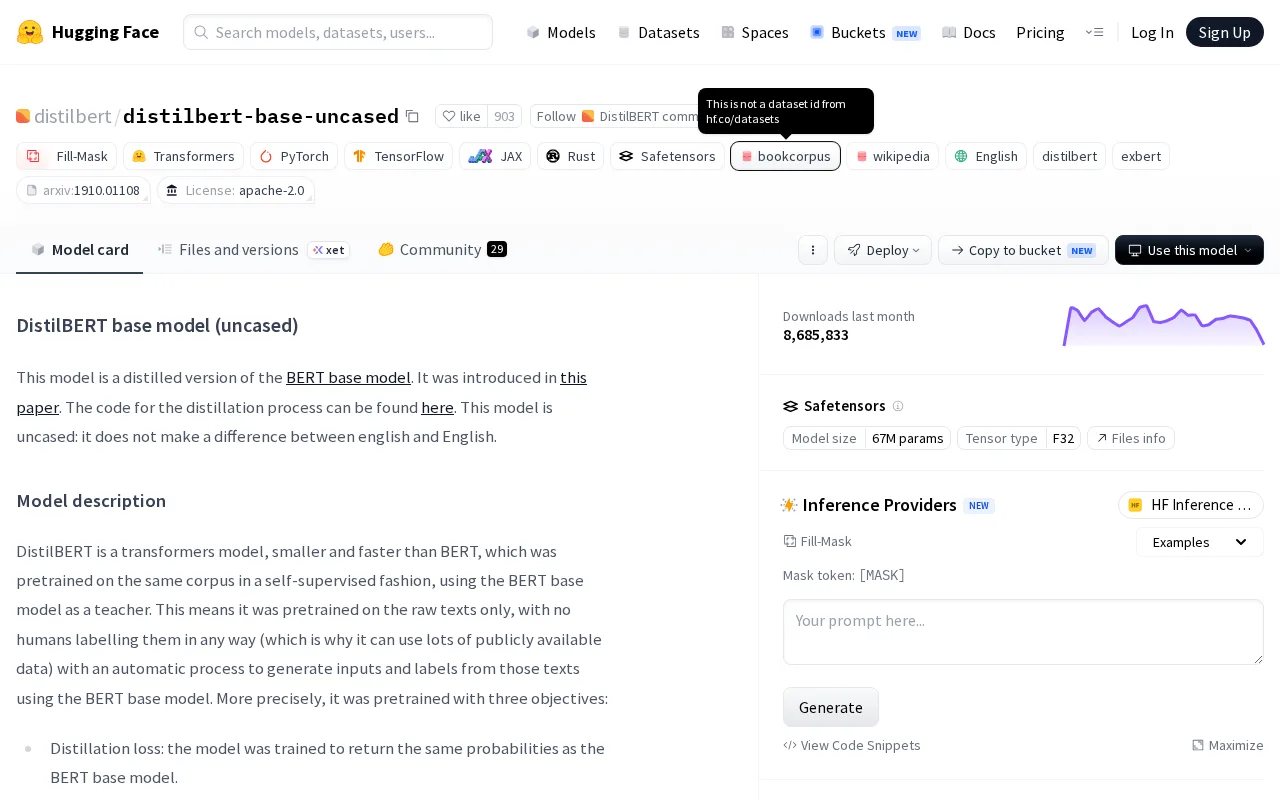Screen dimensions: 1280x800
Task: Open Buckets in the top navigation
Action: (x=865, y=32)
